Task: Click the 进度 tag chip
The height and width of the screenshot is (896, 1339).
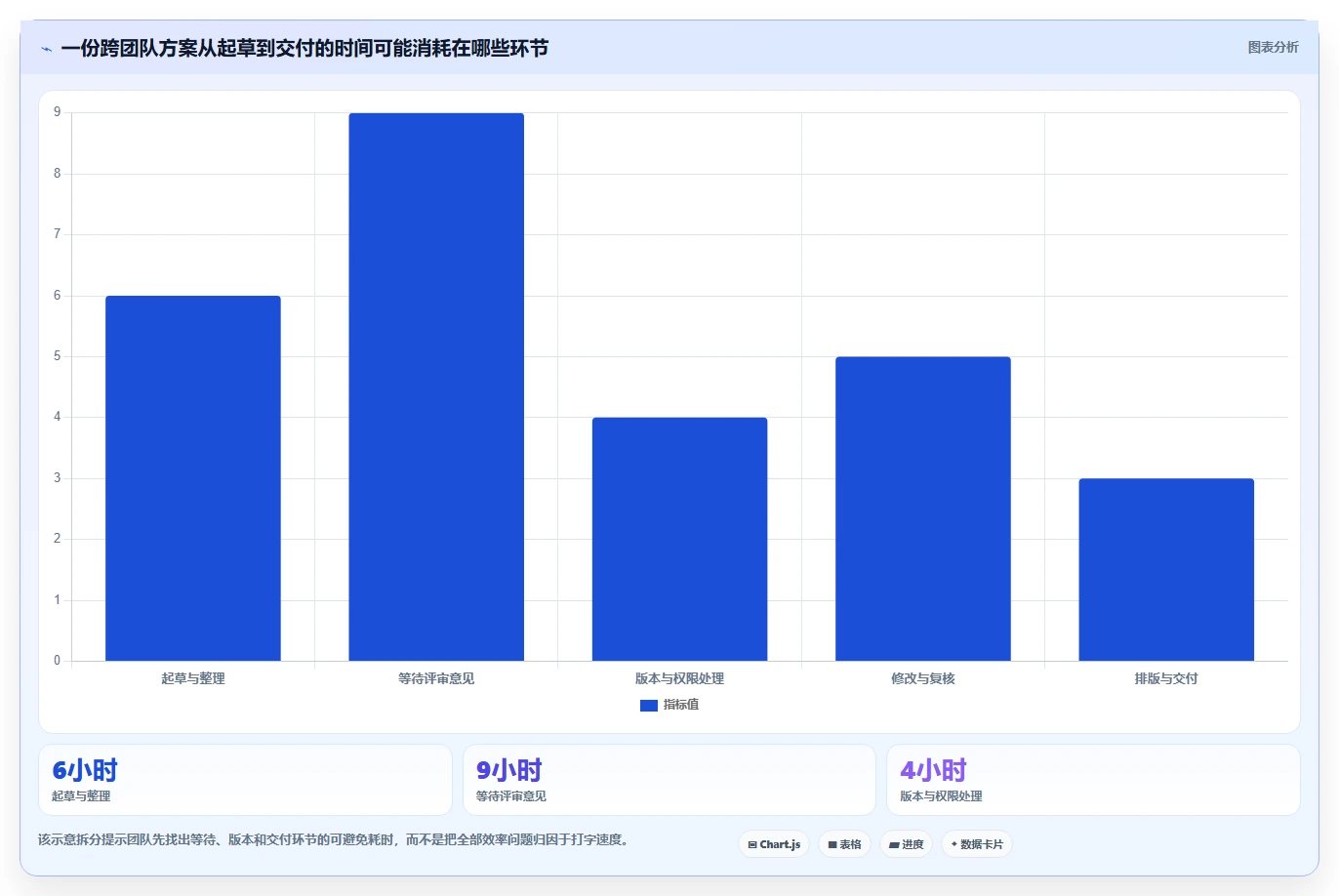Action: click(906, 844)
